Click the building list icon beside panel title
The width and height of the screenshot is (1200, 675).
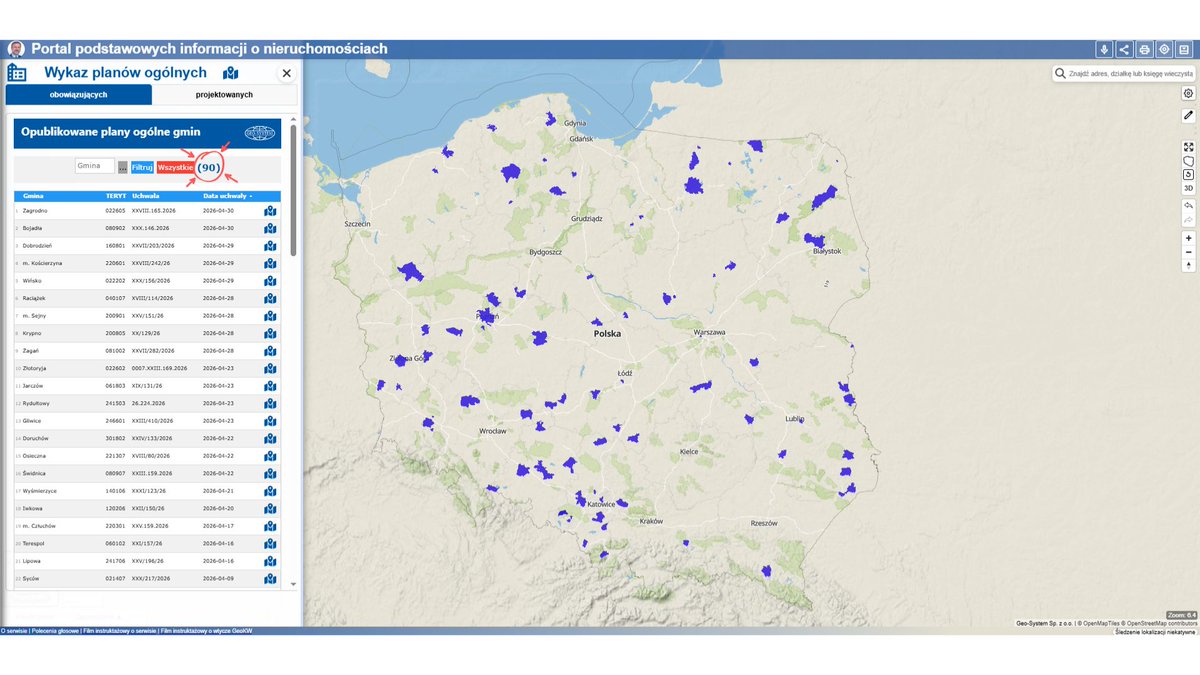coord(17,73)
